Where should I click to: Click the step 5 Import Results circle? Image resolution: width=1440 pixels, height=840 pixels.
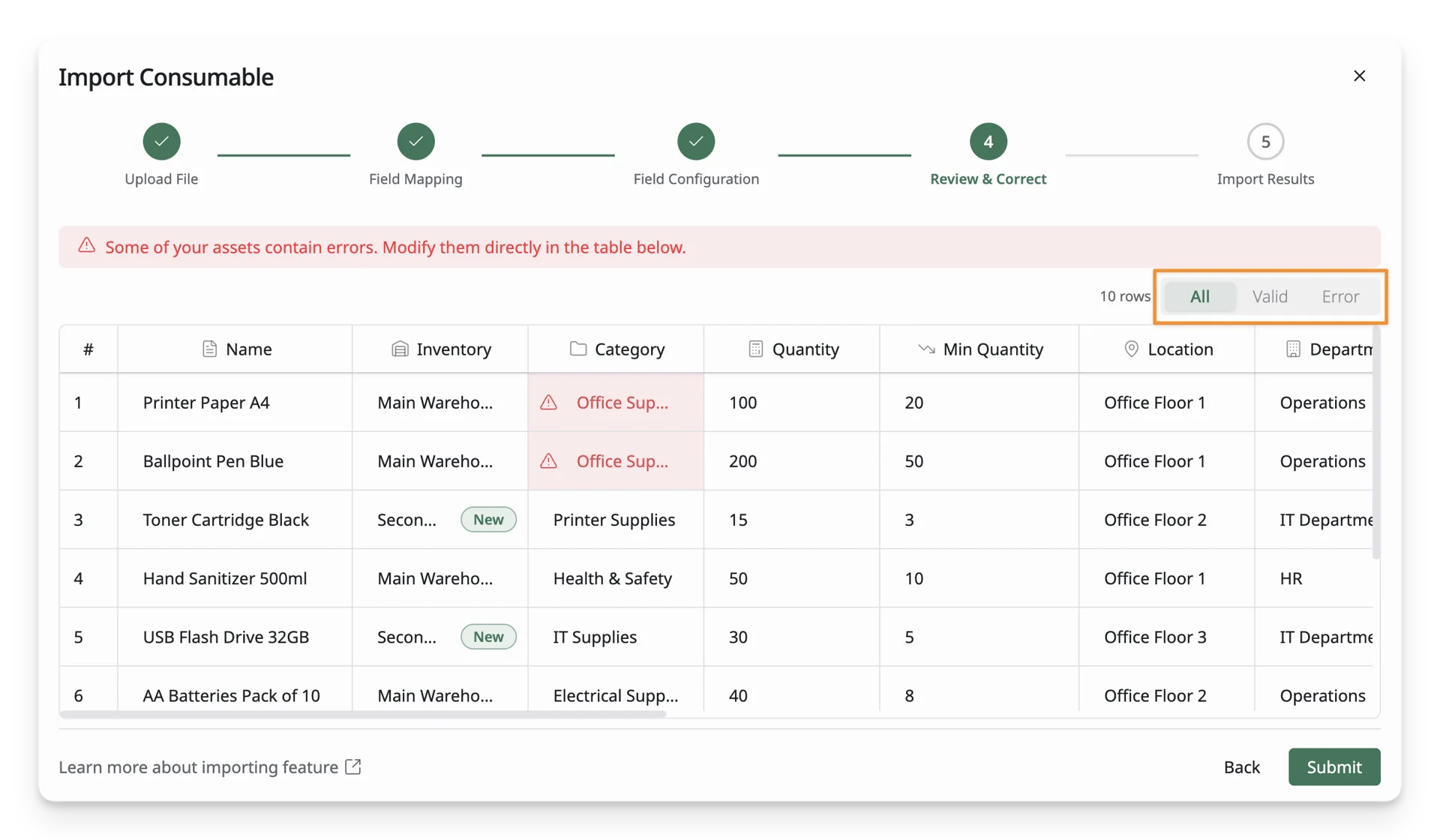[x=1265, y=141]
